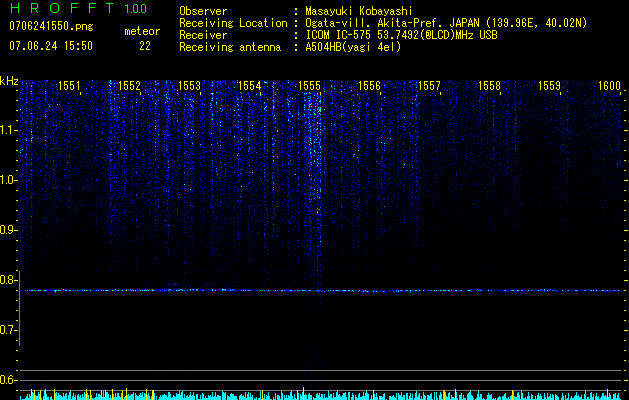This screenshot has height=400, width=629.
Task: Click the 1553 time marker
Action: click(189, 85)
